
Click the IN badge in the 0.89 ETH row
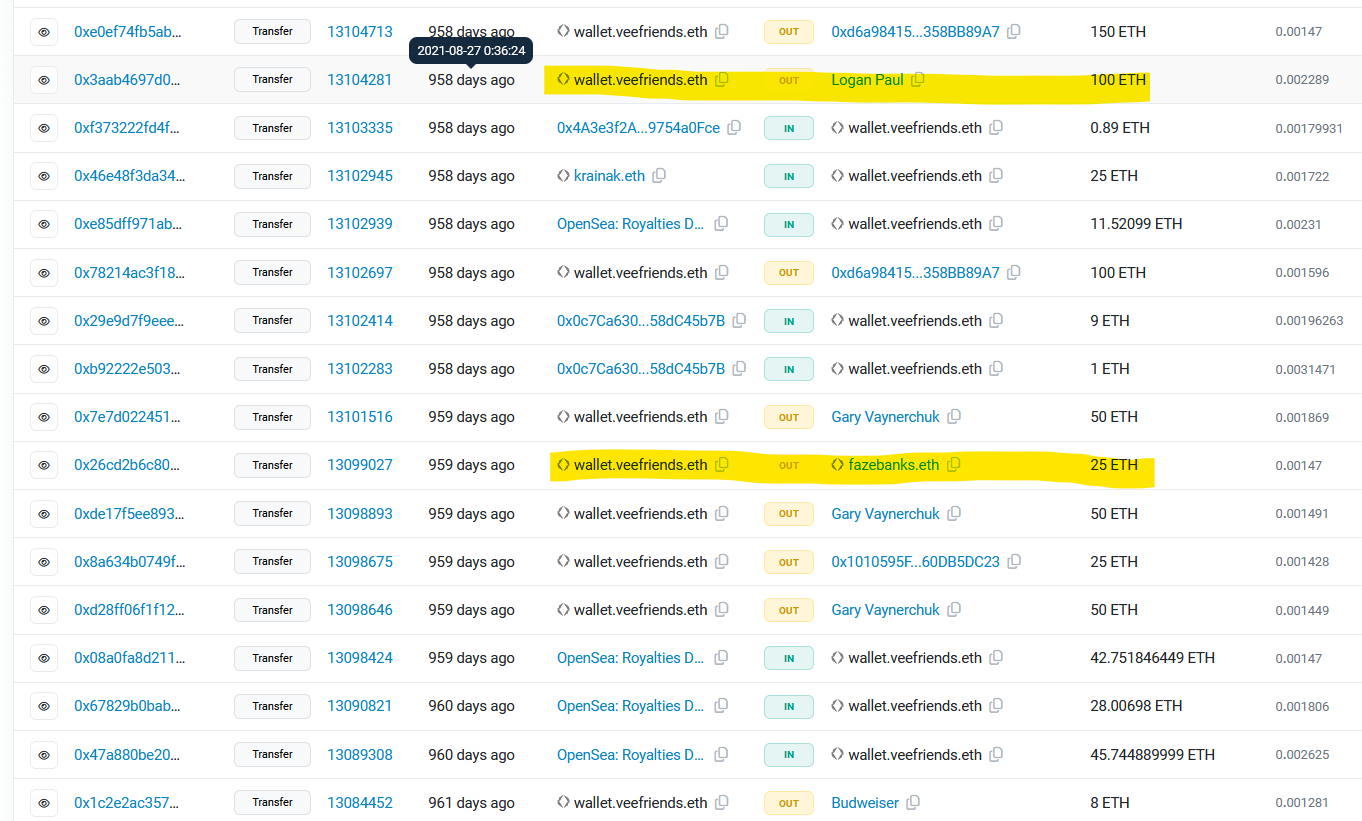(x=789, y=128)
